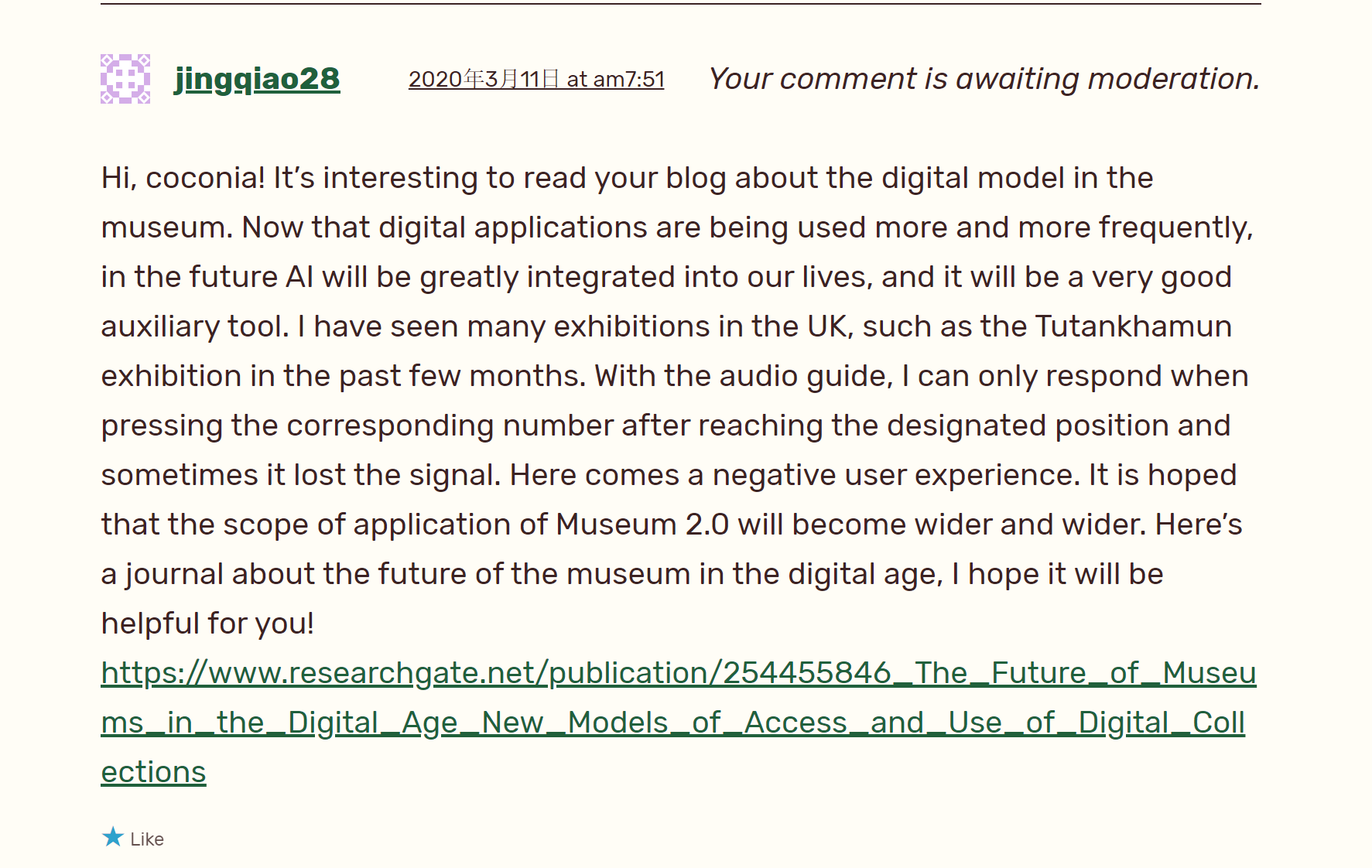This screenshot has width=1372, height=868.
Task: Click the word 'frequently' in the comment
Action: click(x=1173, y=227)
